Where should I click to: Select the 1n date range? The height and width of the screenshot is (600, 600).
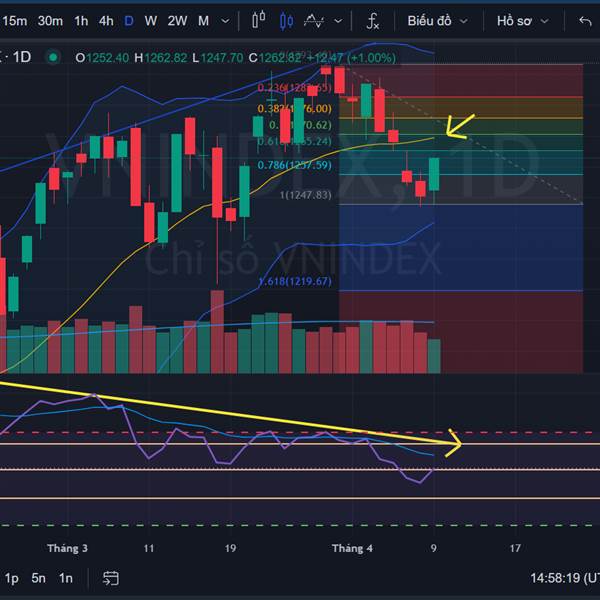(66, 578)
